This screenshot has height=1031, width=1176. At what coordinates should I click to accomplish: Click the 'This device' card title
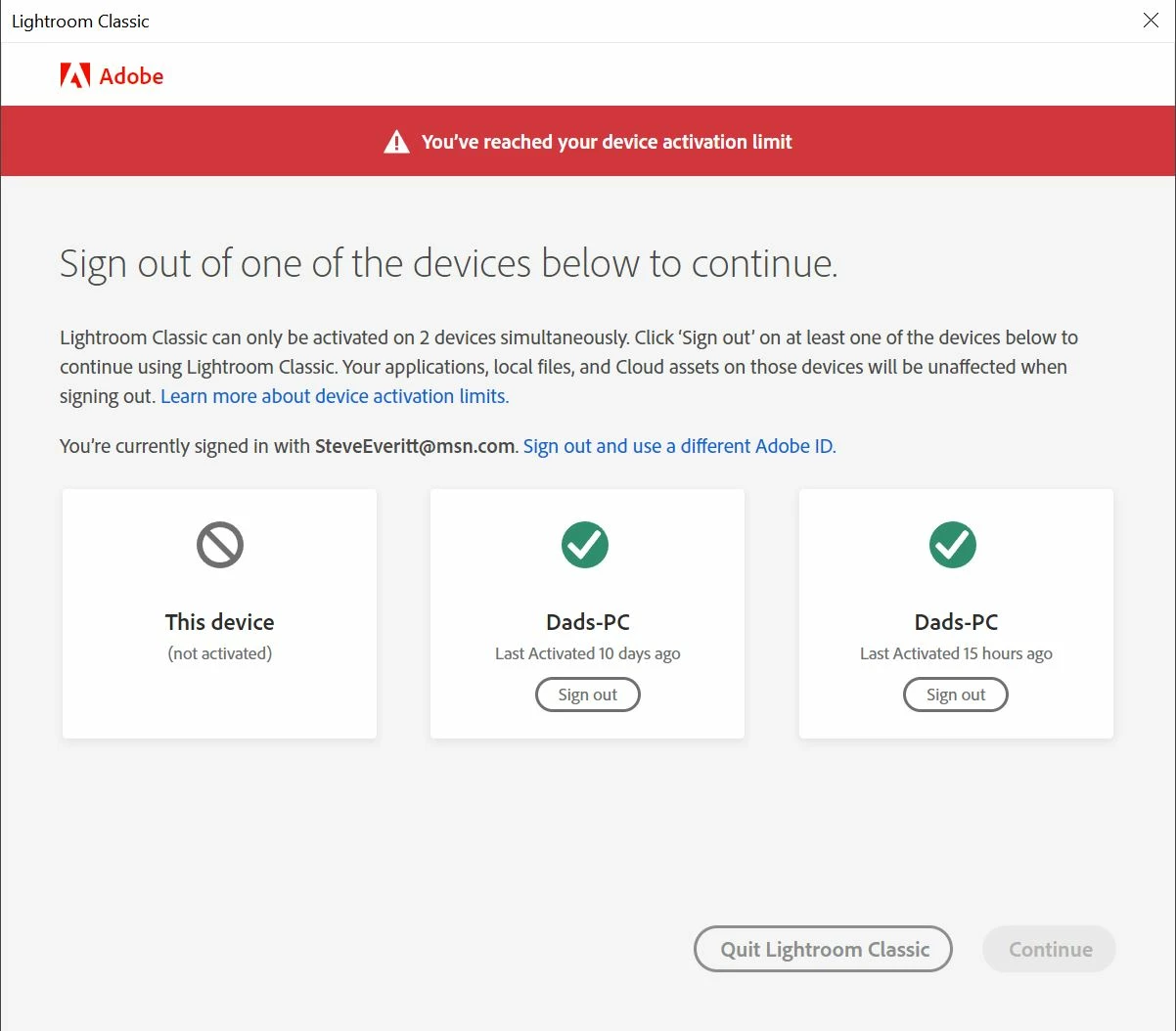pyautogui.click(x=220, y=622)
